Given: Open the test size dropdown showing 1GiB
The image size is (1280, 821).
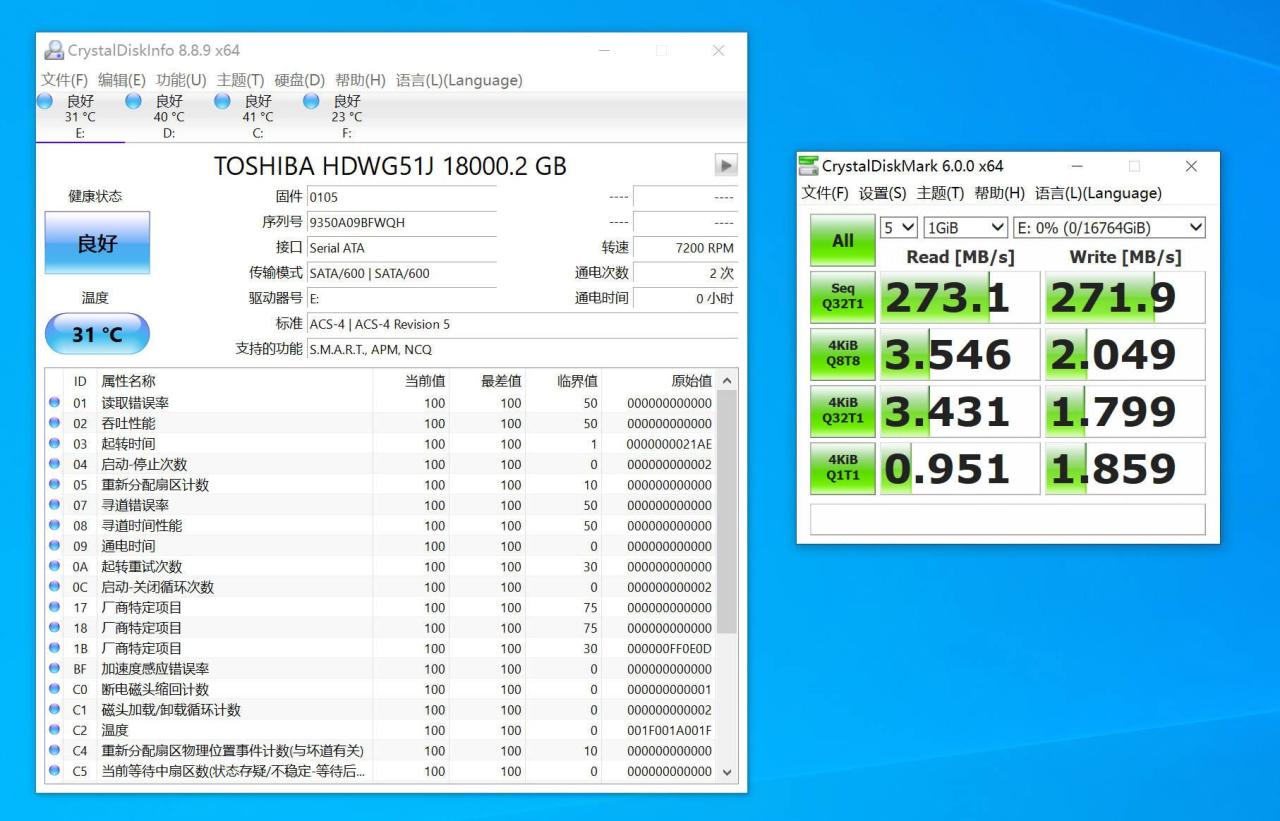Looking at the screenshot, I should pyautogui.click(x=965, y=228).
